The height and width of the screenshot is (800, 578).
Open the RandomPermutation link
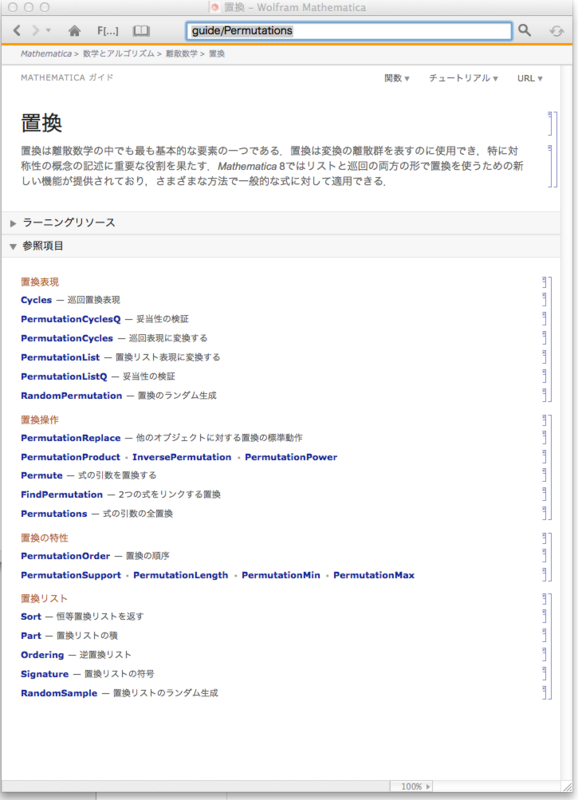[x=71, y=395]
